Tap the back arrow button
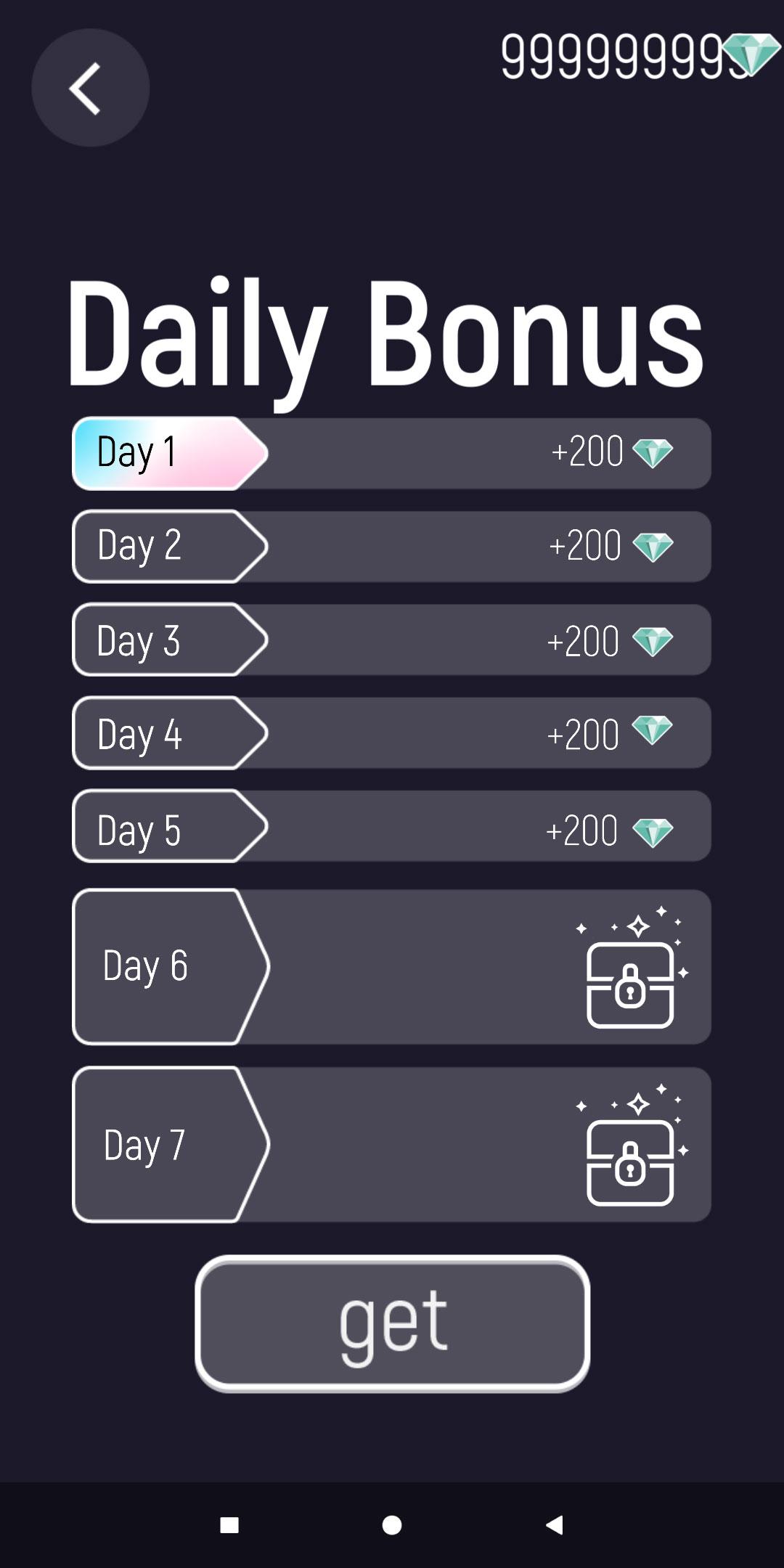Viewport: 784px width, 1568px height. click(x=90, y=88)
